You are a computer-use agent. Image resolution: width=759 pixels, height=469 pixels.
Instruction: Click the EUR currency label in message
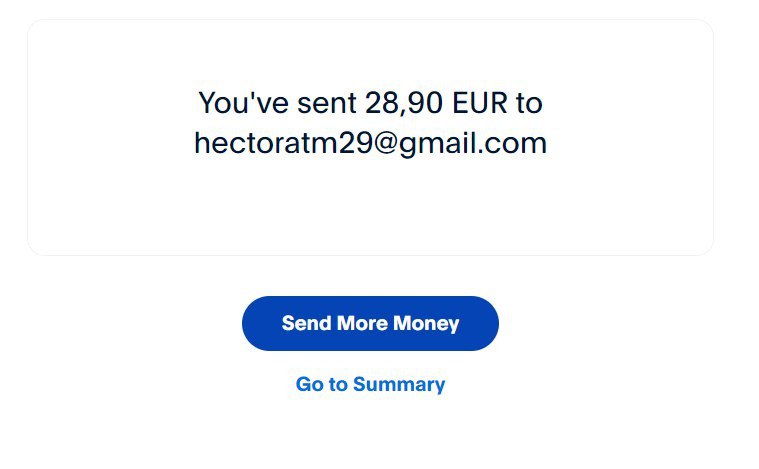[x=480, y=103]
